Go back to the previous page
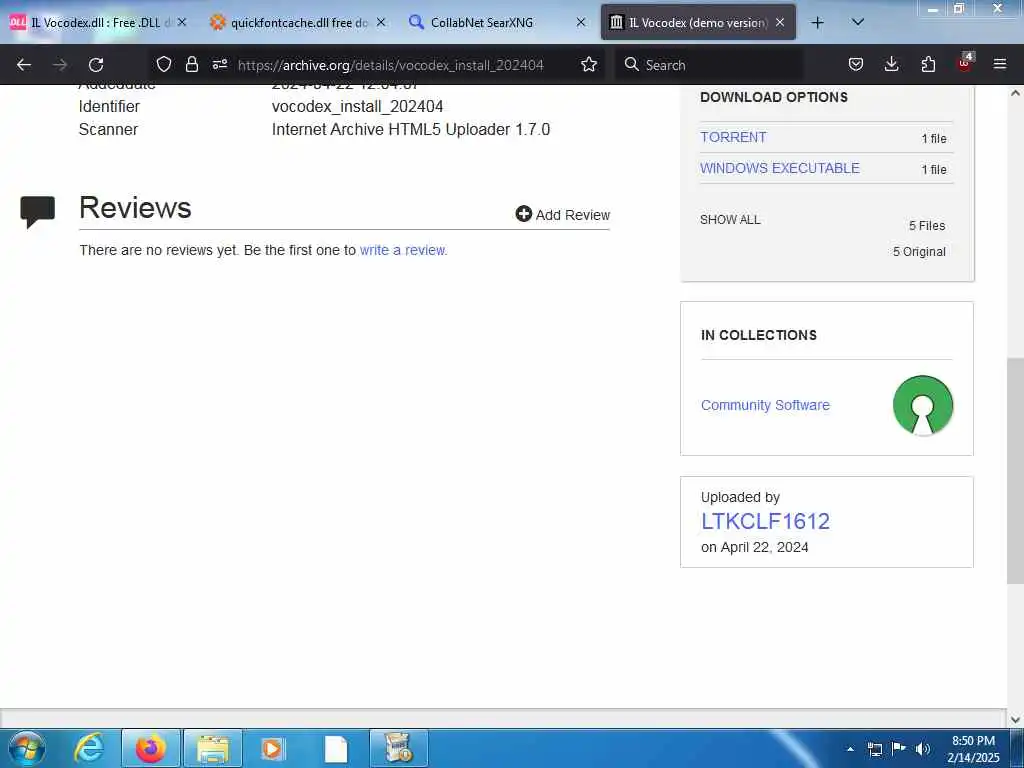 [x=24, y=65]
